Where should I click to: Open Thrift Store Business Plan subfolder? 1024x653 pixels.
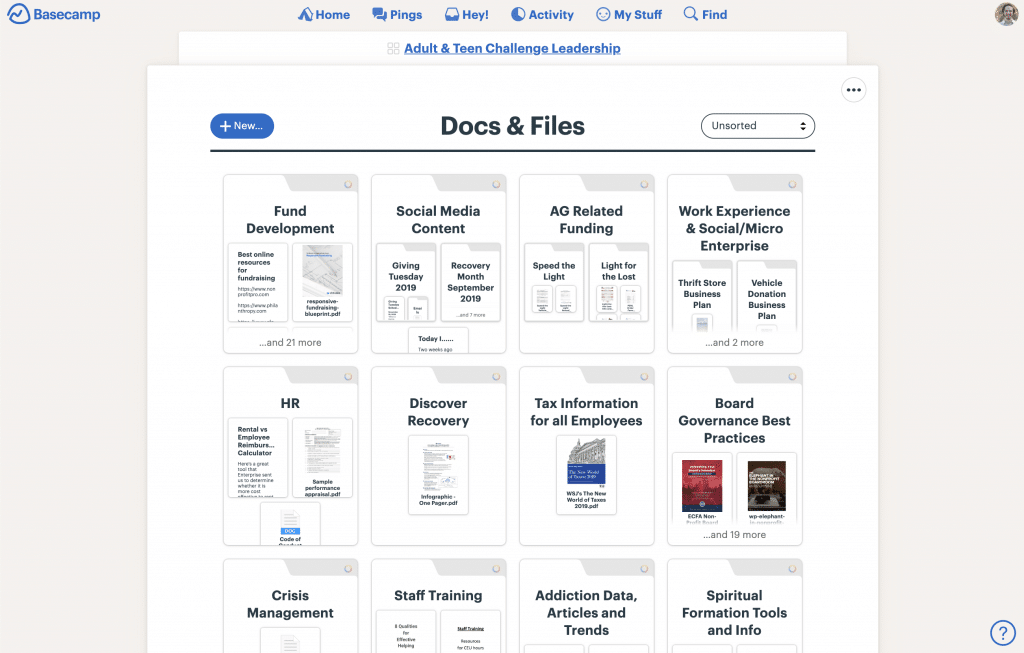pyautogui.click(x=702, y=297)
